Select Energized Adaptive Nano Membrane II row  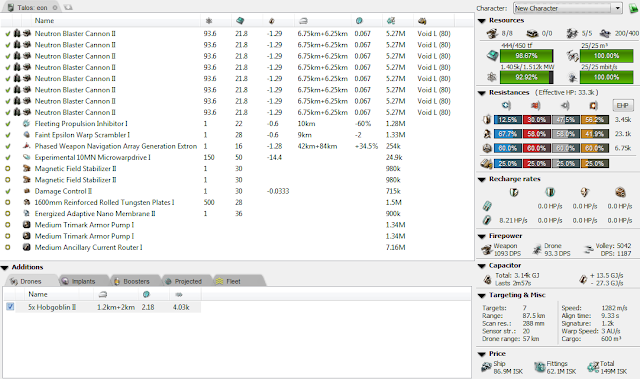[x=237, y=214]
